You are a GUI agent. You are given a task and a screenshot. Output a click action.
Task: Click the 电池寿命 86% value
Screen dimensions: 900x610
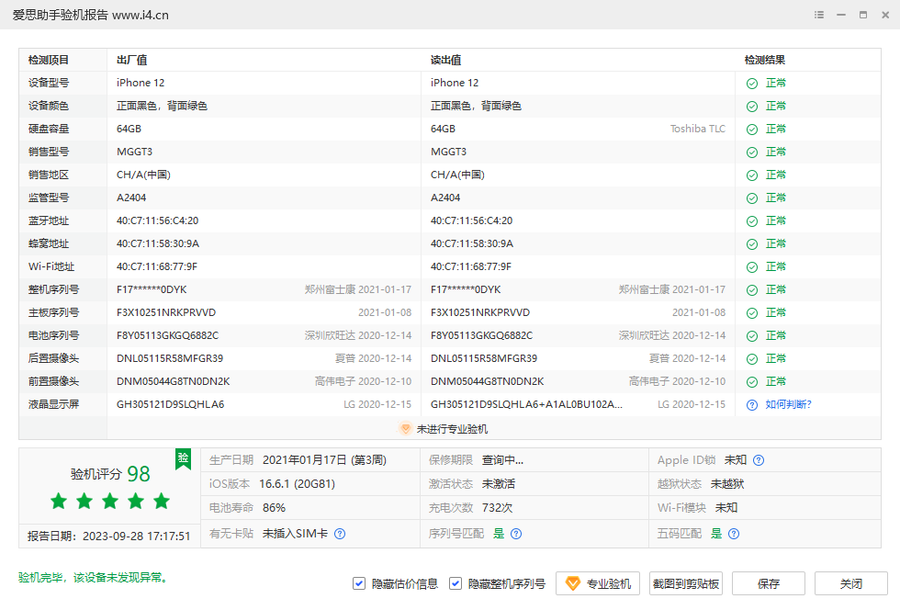point(274,508)
